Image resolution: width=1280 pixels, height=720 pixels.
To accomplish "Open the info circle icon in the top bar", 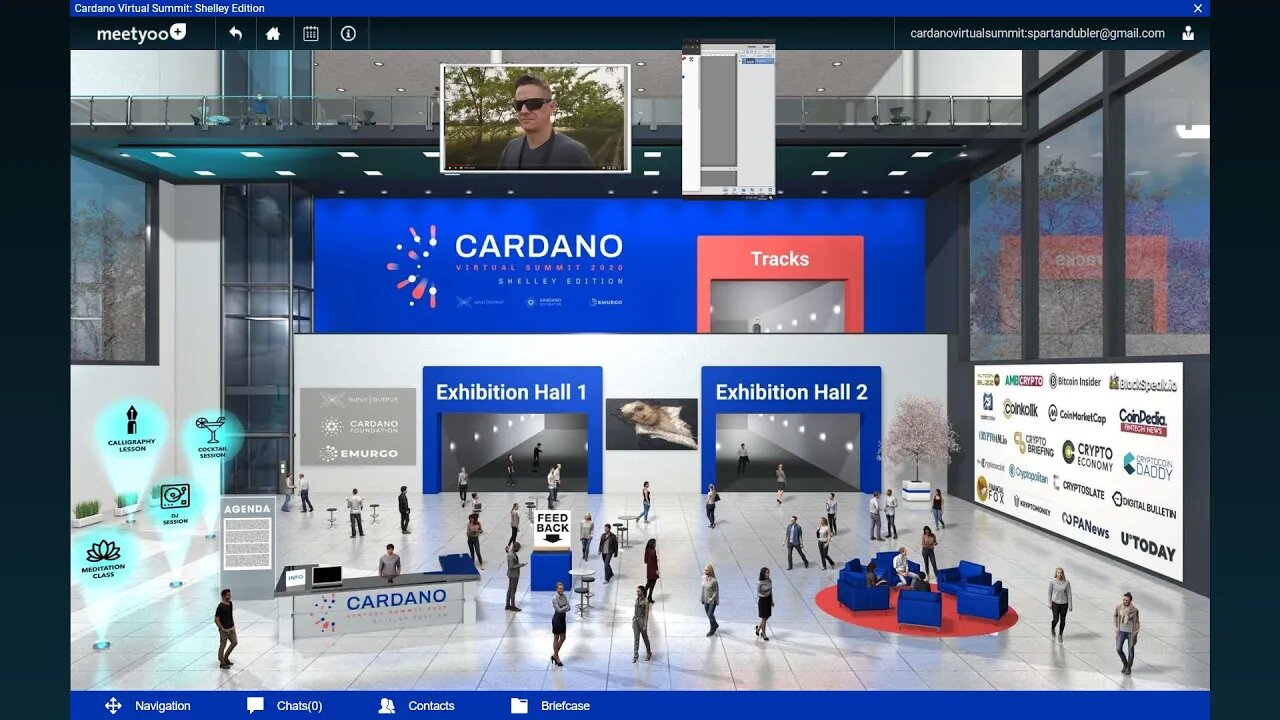I will pos(348,33).
